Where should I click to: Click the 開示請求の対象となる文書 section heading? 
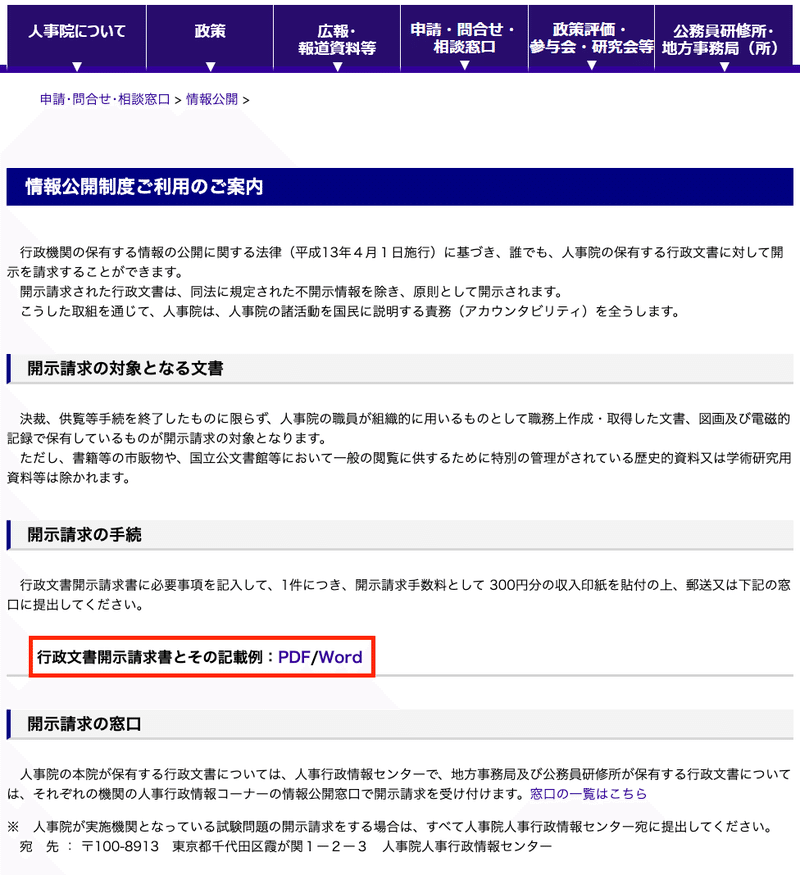pyautogui.click(x=125, y=368)
